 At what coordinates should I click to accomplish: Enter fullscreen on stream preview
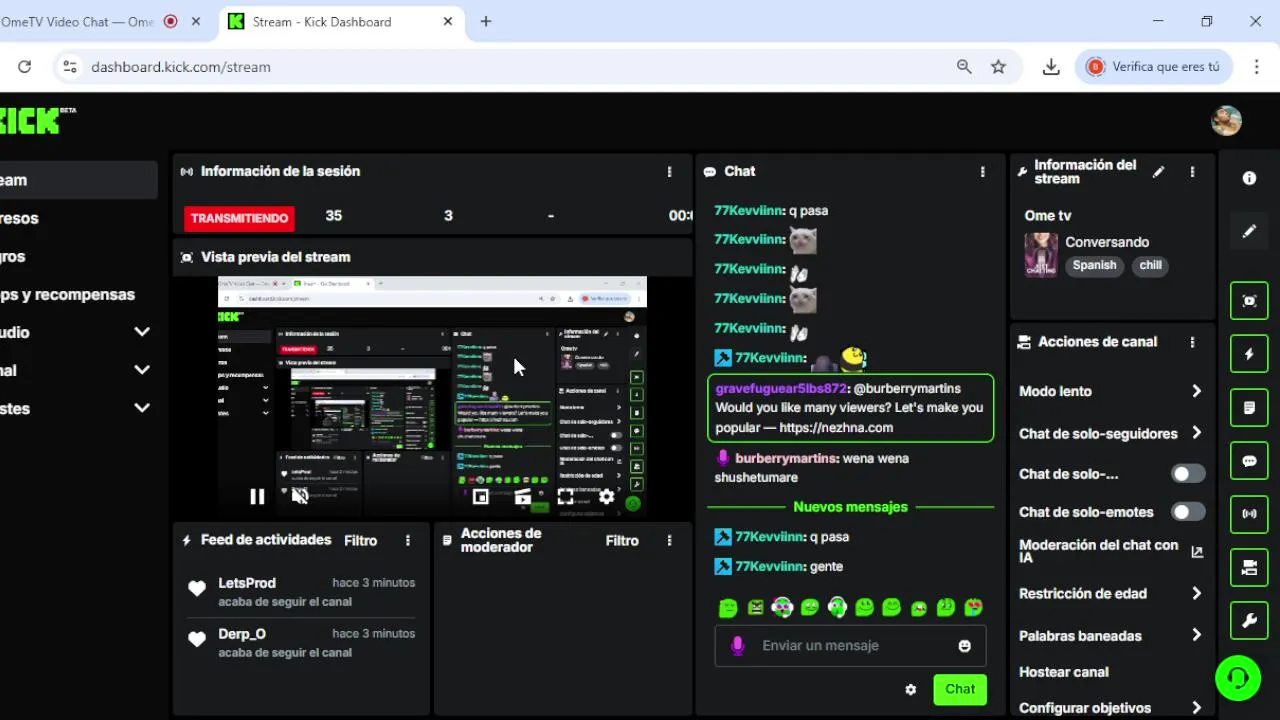pos(565,497)
